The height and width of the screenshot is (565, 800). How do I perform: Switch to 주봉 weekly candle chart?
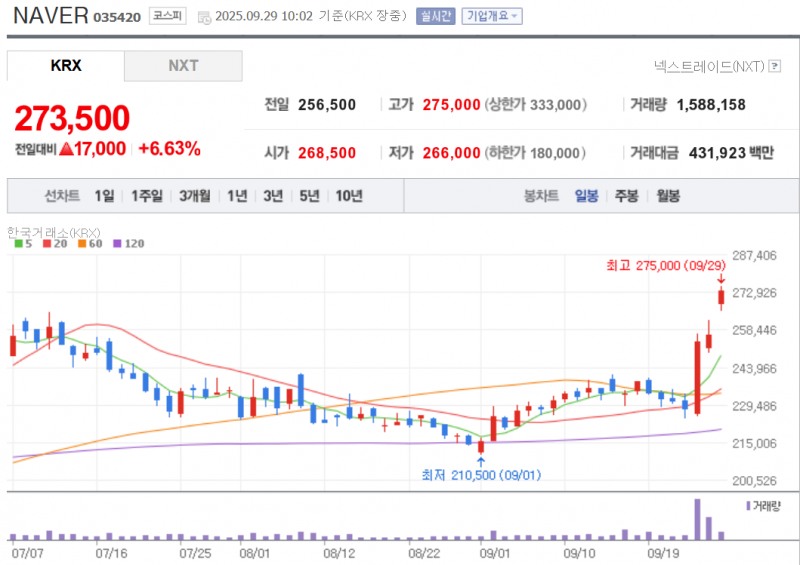[x=627, y=196]
